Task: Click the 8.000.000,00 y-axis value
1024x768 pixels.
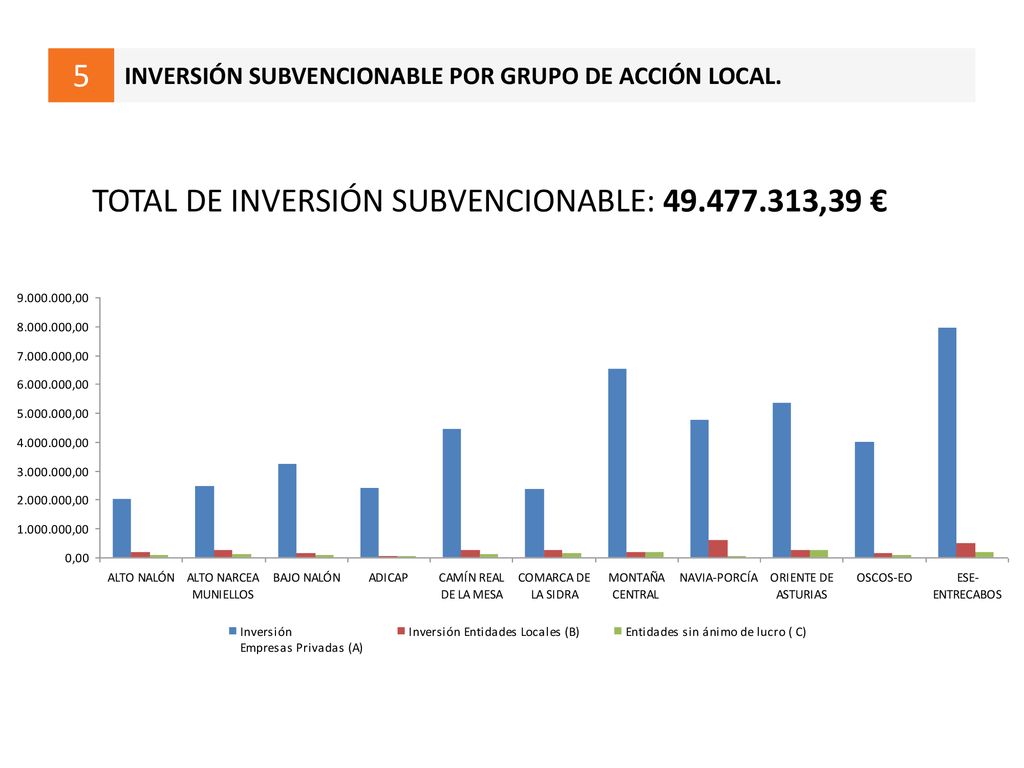Action: [x=53, y=327]
